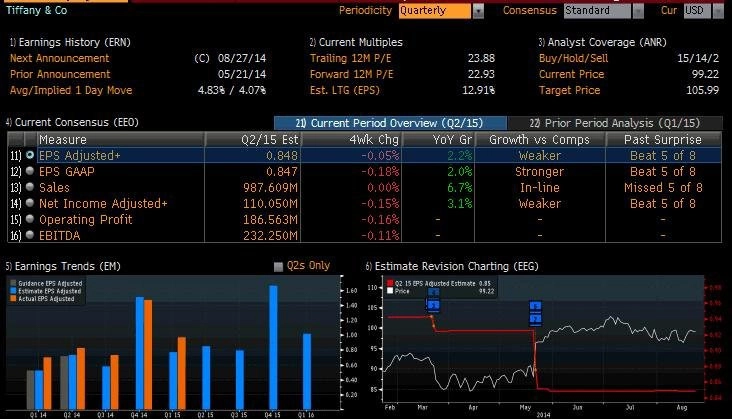
Task: Open Analyst Coverage (ANR) section
Action: 602,42
